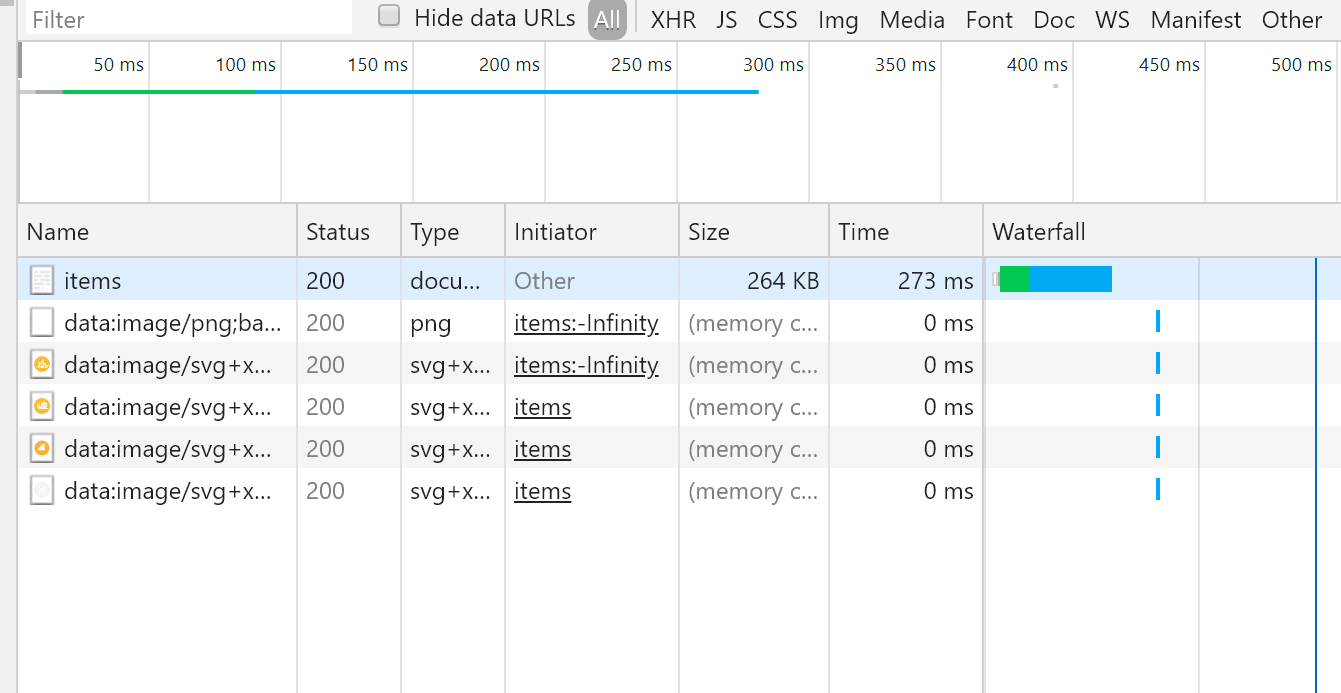The width and height of the screenshot is (1341, 693).
Task: Click in the Filter text field
Action: pos(188,19)
